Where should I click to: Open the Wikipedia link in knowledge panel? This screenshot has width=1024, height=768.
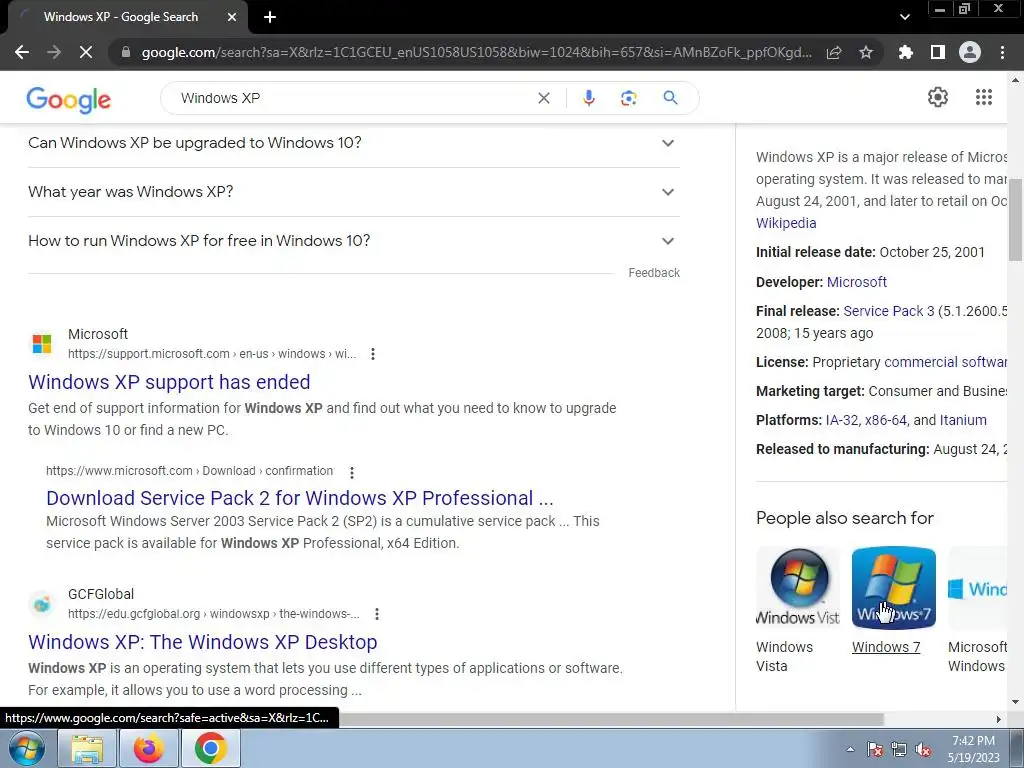click(786, 223)
